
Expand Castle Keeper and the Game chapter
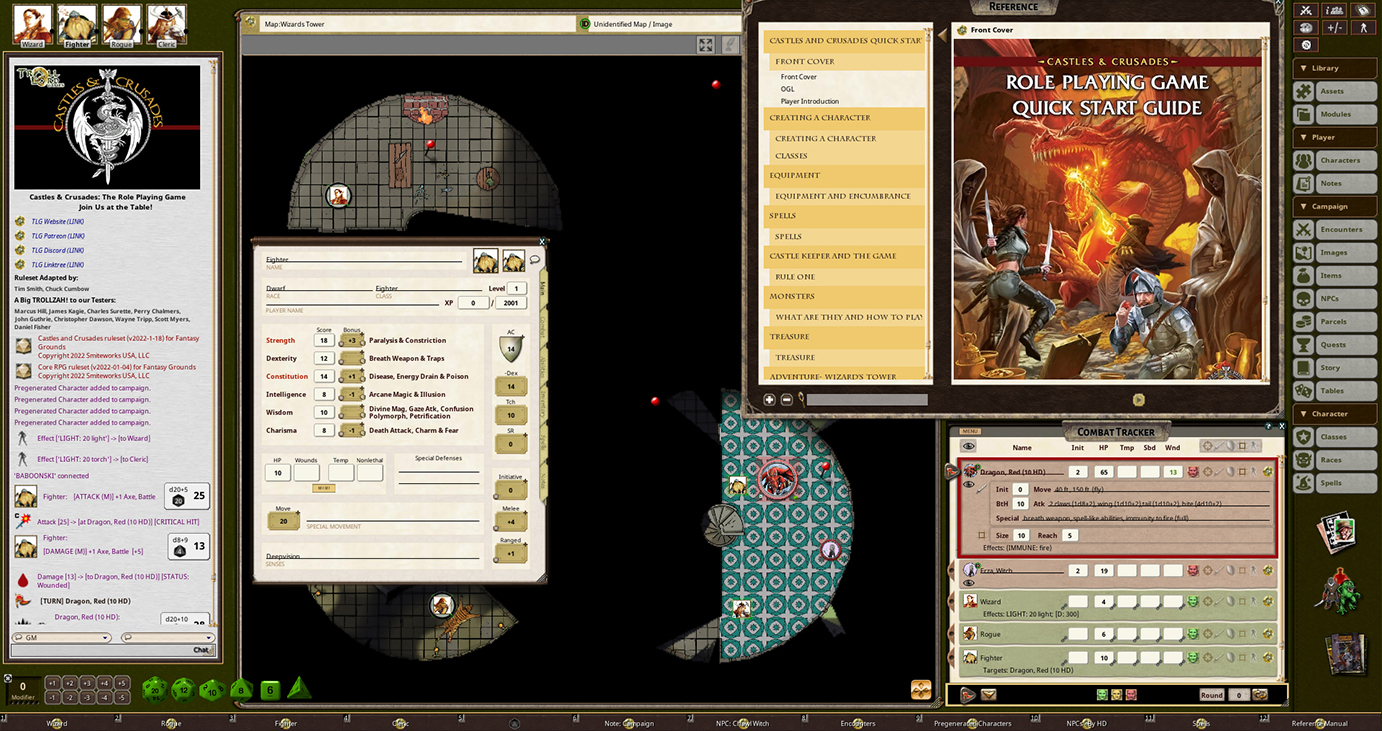pos(843,256)
